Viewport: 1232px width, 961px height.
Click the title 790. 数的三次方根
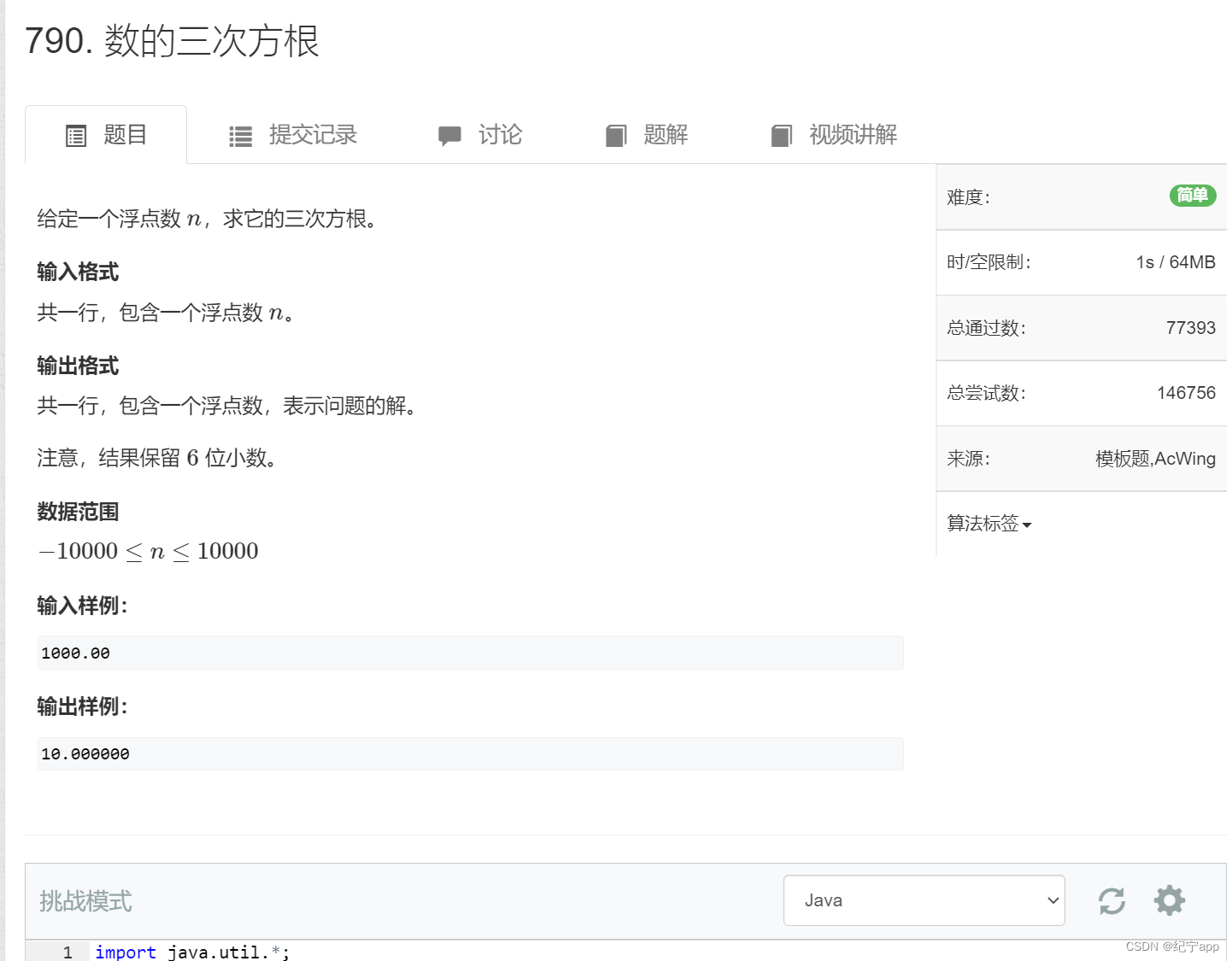click(x=173, y=41)
